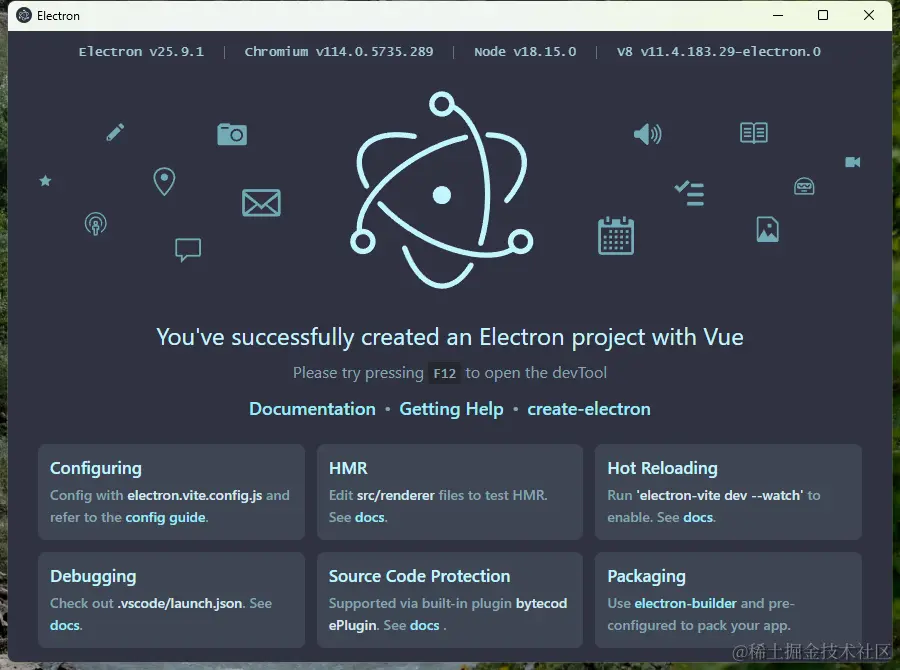Click the envelope mail icon
This screenshot has width=900, height=670.
pos(261,203)
